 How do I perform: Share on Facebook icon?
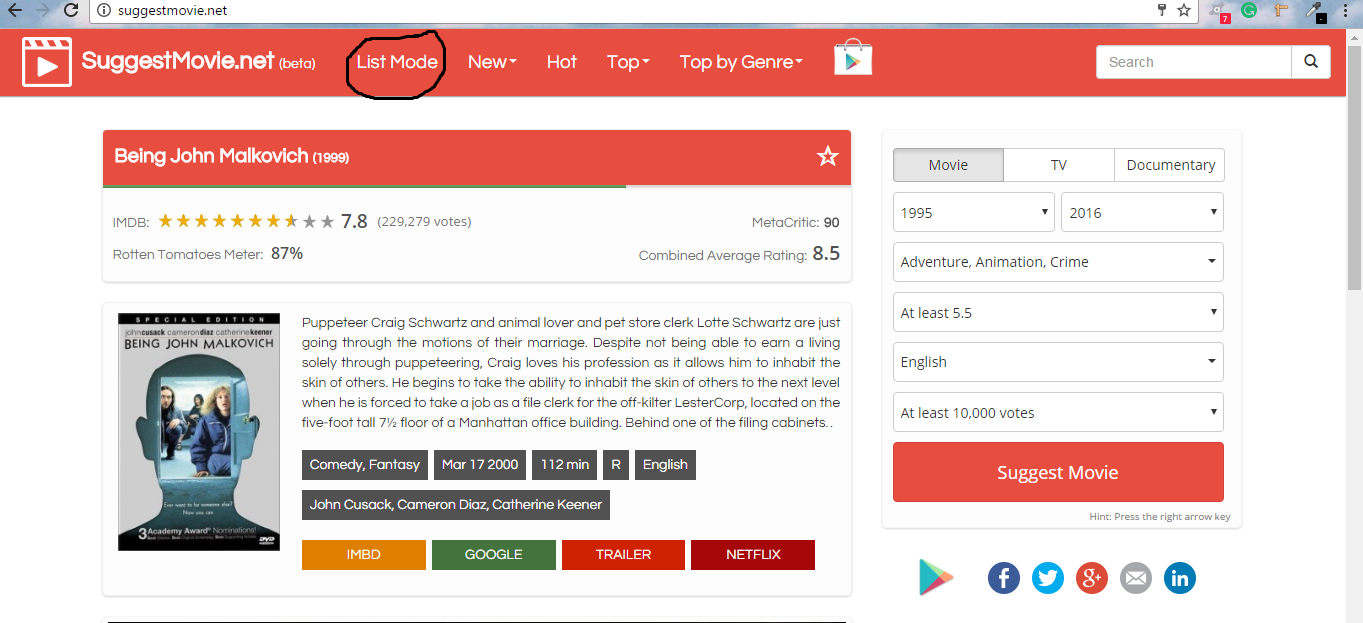pos(1004,578)
